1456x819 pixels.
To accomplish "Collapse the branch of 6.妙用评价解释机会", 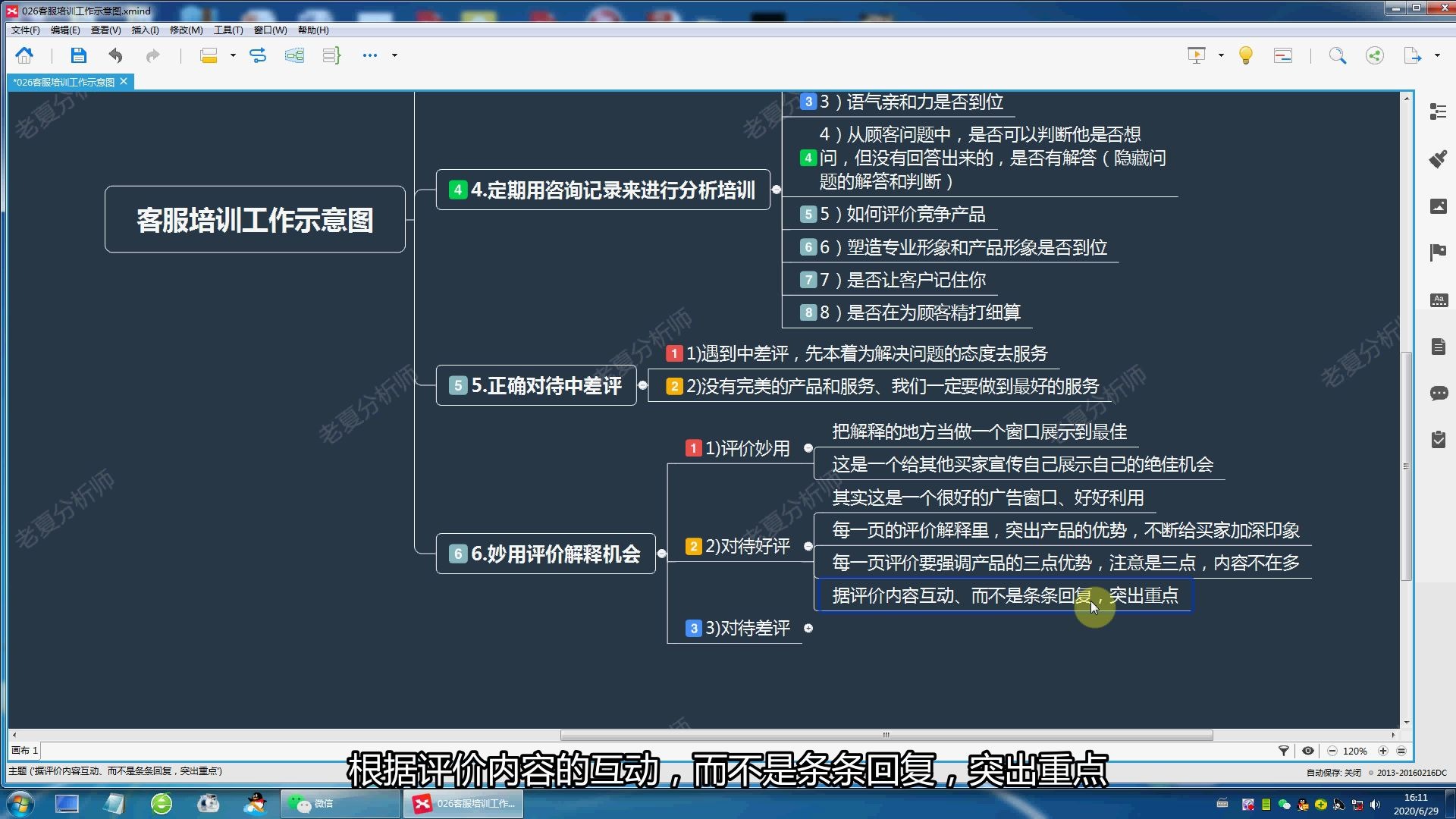I will click(662, 554).
